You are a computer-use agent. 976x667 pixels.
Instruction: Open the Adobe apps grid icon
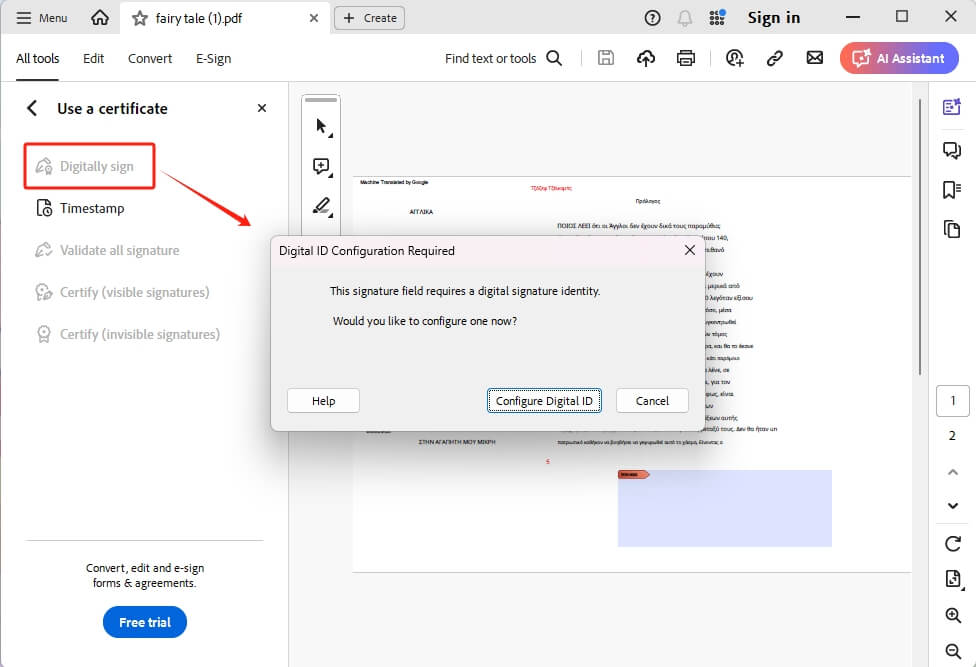tap(717, 17)
